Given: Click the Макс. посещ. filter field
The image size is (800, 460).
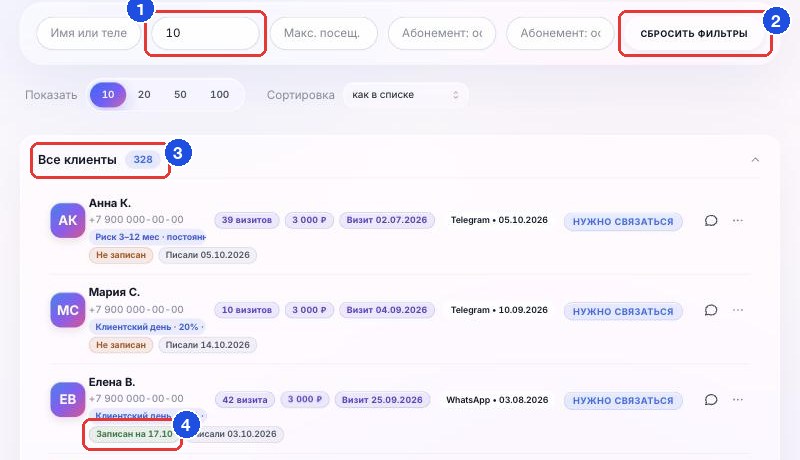Looking at the screenshot, I should coord(323,34).
